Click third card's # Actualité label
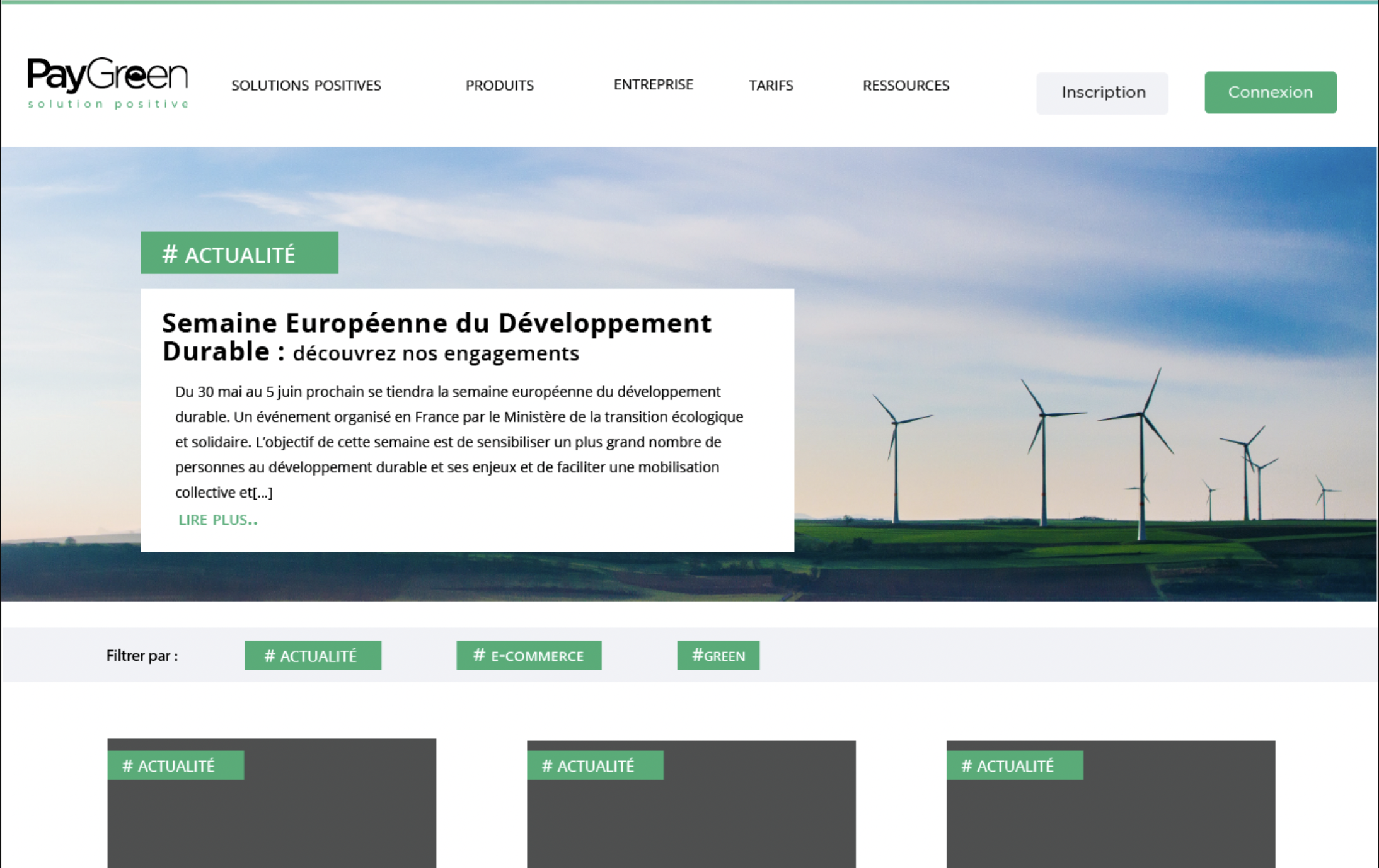The width and height of the screenshot is (1379, 868). click(x=1014, y=765)
